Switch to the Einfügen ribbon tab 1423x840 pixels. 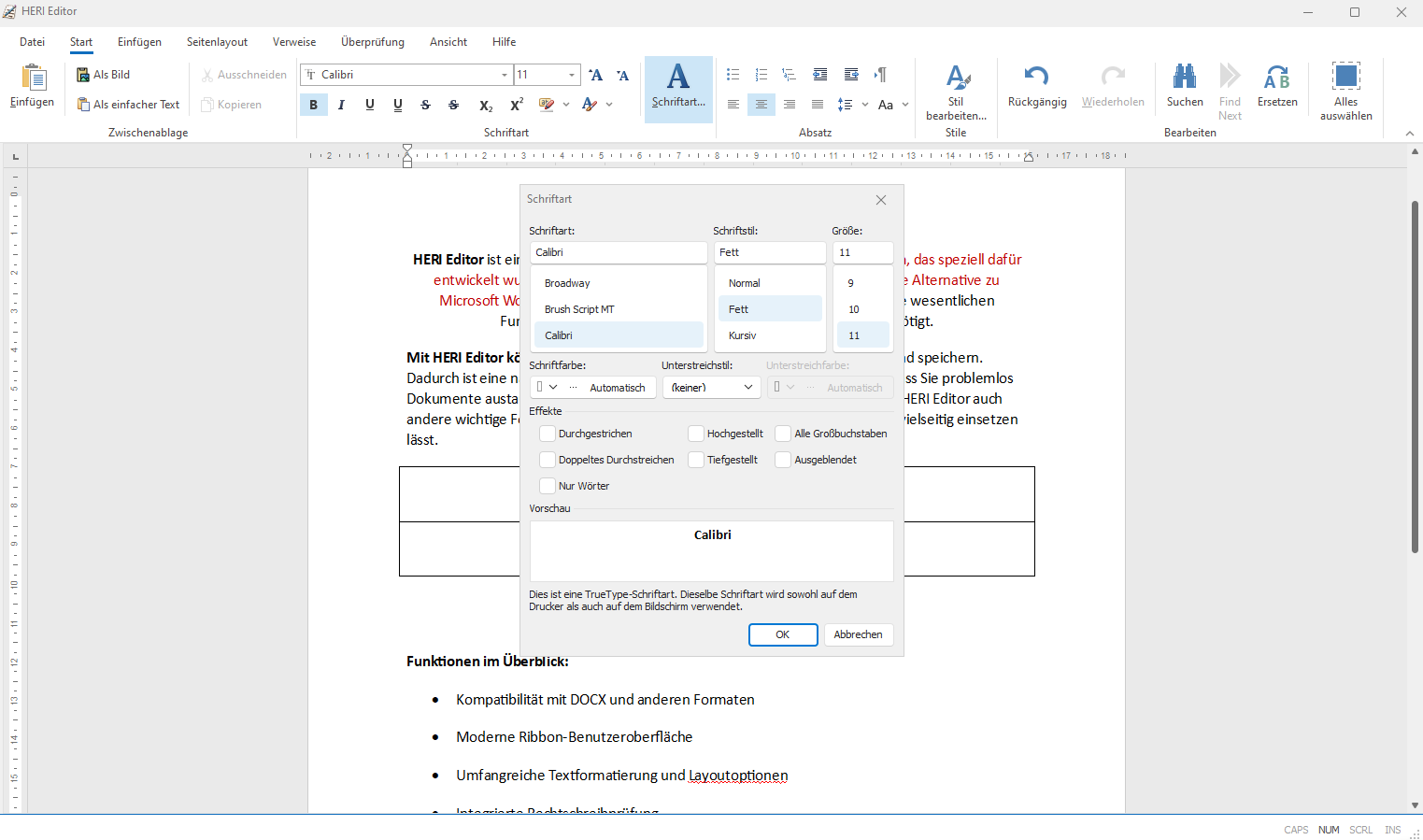click(x=139, y=42)
